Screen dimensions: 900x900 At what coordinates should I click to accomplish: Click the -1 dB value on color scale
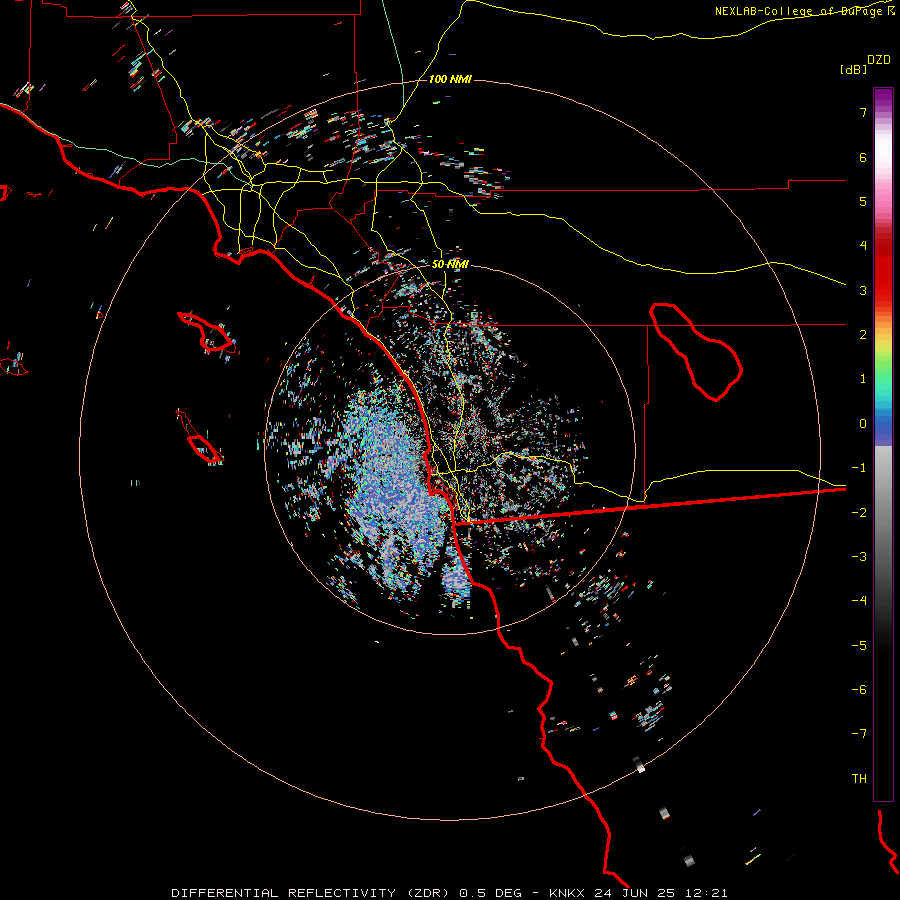tap(859, 468)
